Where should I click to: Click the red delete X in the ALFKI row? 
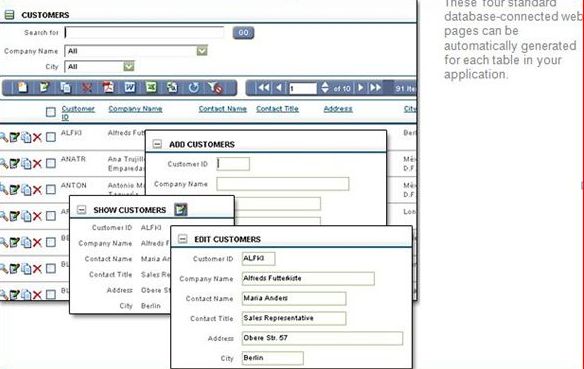click(37, 137)
